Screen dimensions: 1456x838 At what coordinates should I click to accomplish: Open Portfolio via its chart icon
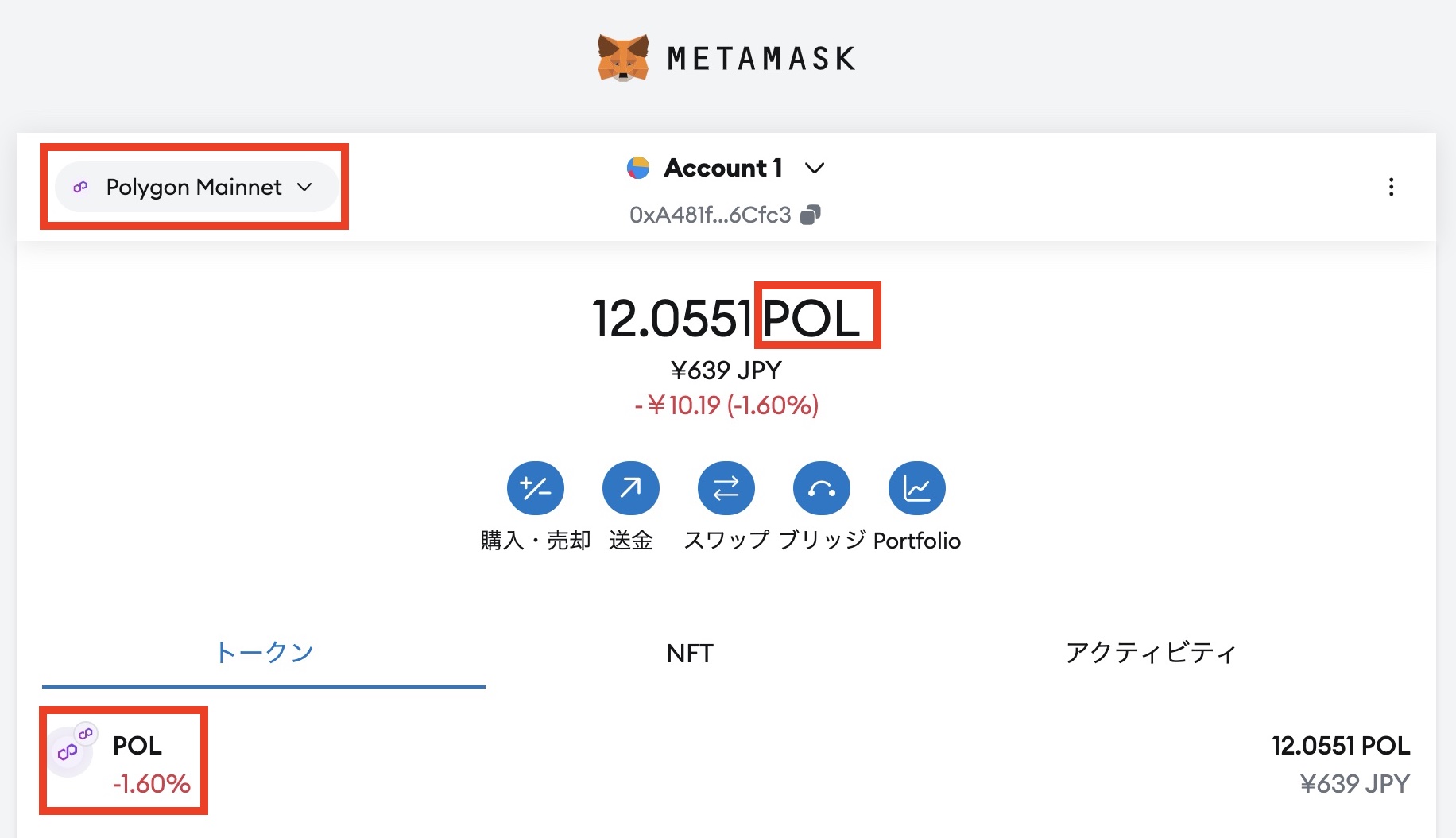click(x=916, y=487)
